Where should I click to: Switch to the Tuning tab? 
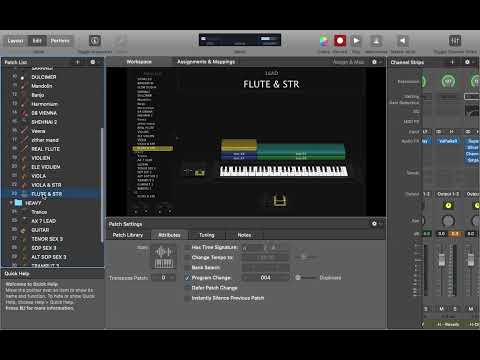[207, 235]
